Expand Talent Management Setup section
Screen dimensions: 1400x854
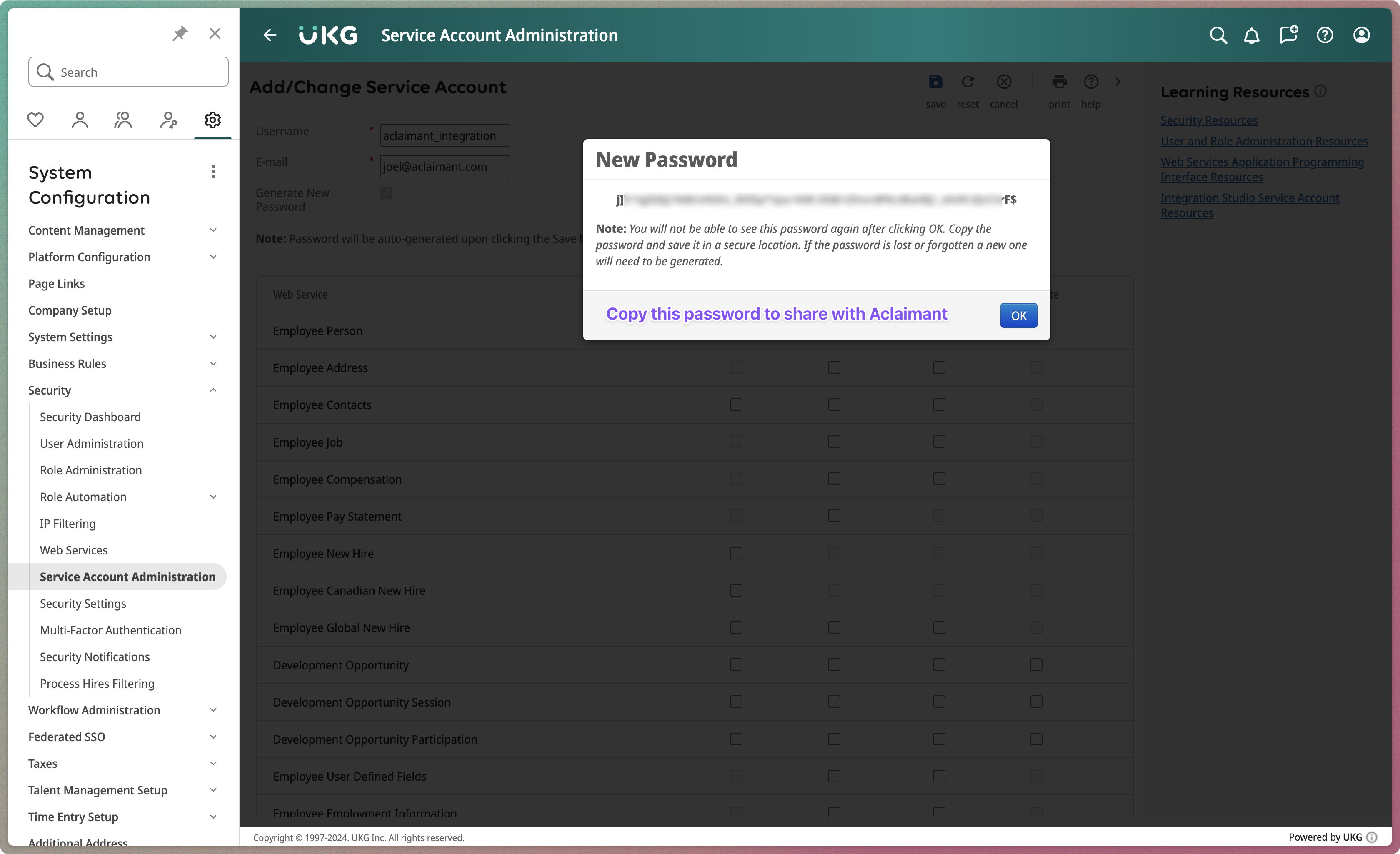(213, 790)
